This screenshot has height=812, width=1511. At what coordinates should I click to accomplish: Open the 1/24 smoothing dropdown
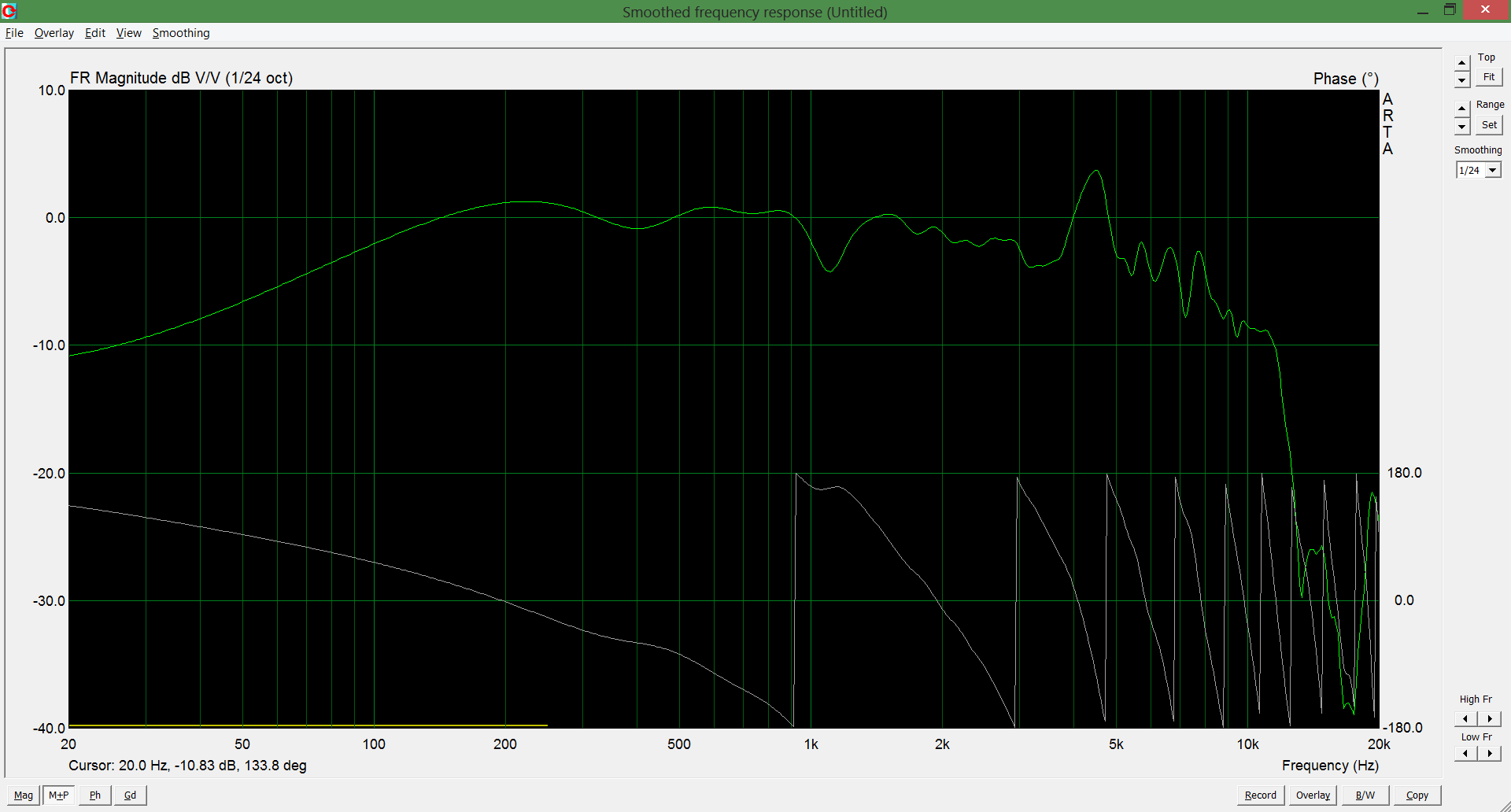click(1492, 170)
